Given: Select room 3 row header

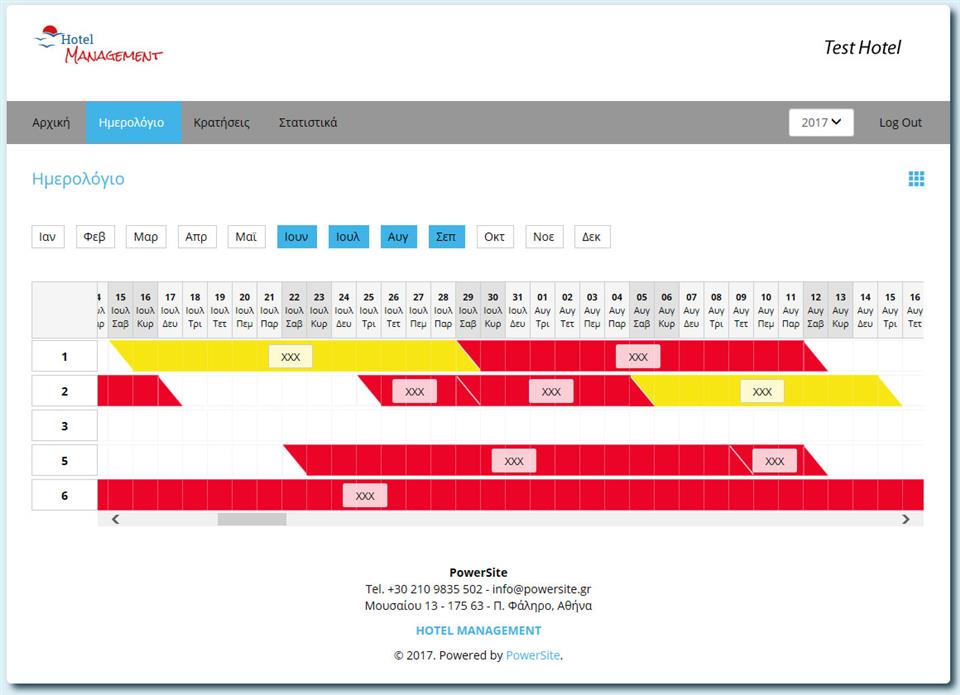Looking at the screenshot, I should pyautogui.click(x=64, y=426).
